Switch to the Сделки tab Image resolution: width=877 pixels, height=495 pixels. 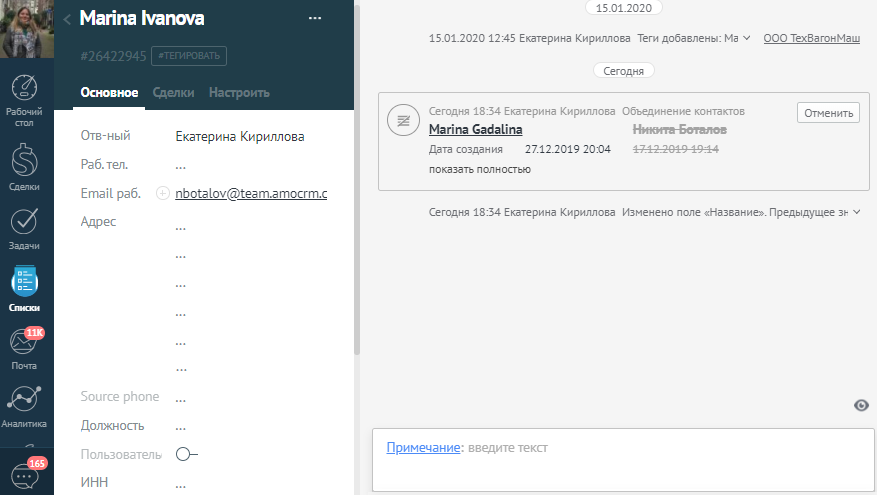tap(173, 93)
